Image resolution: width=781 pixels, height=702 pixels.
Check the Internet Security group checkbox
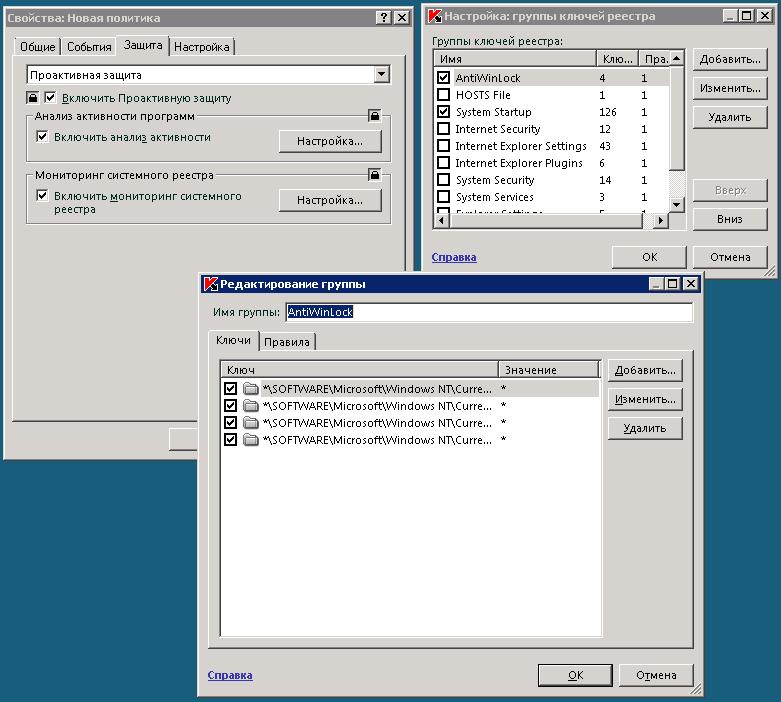click(443, 129)
